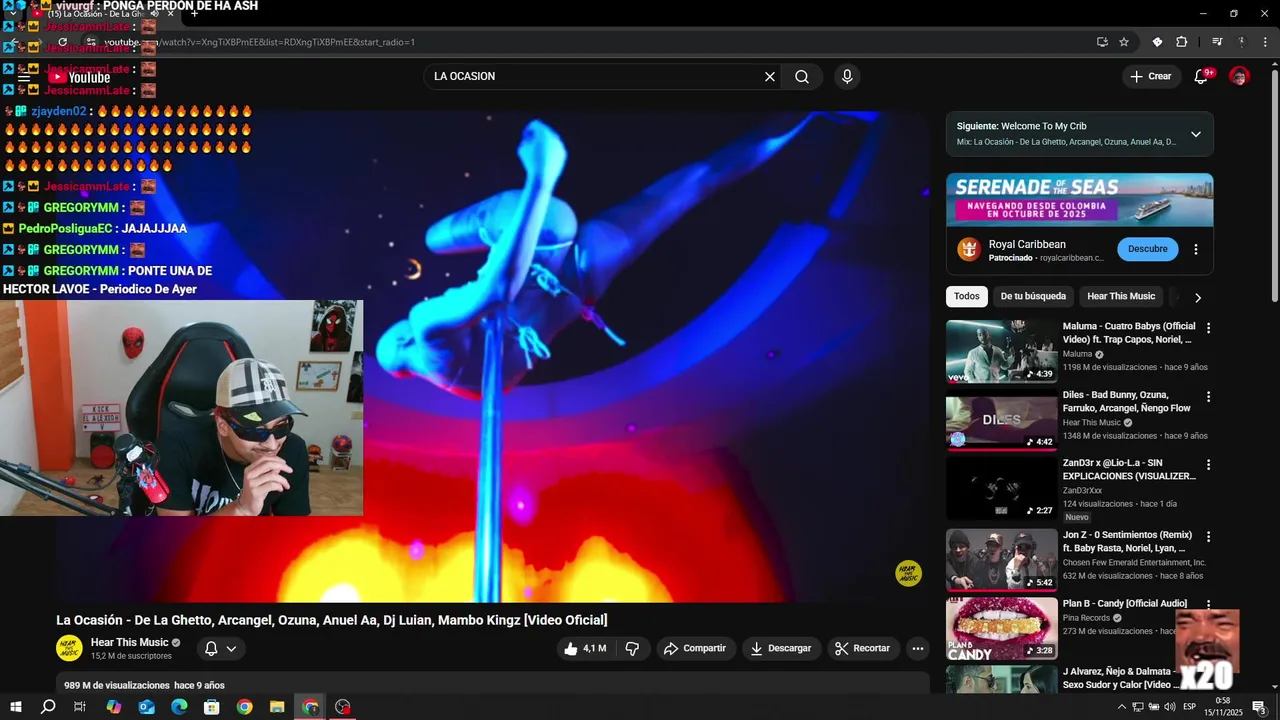Select the Todos filter chip

coord(967,296)
